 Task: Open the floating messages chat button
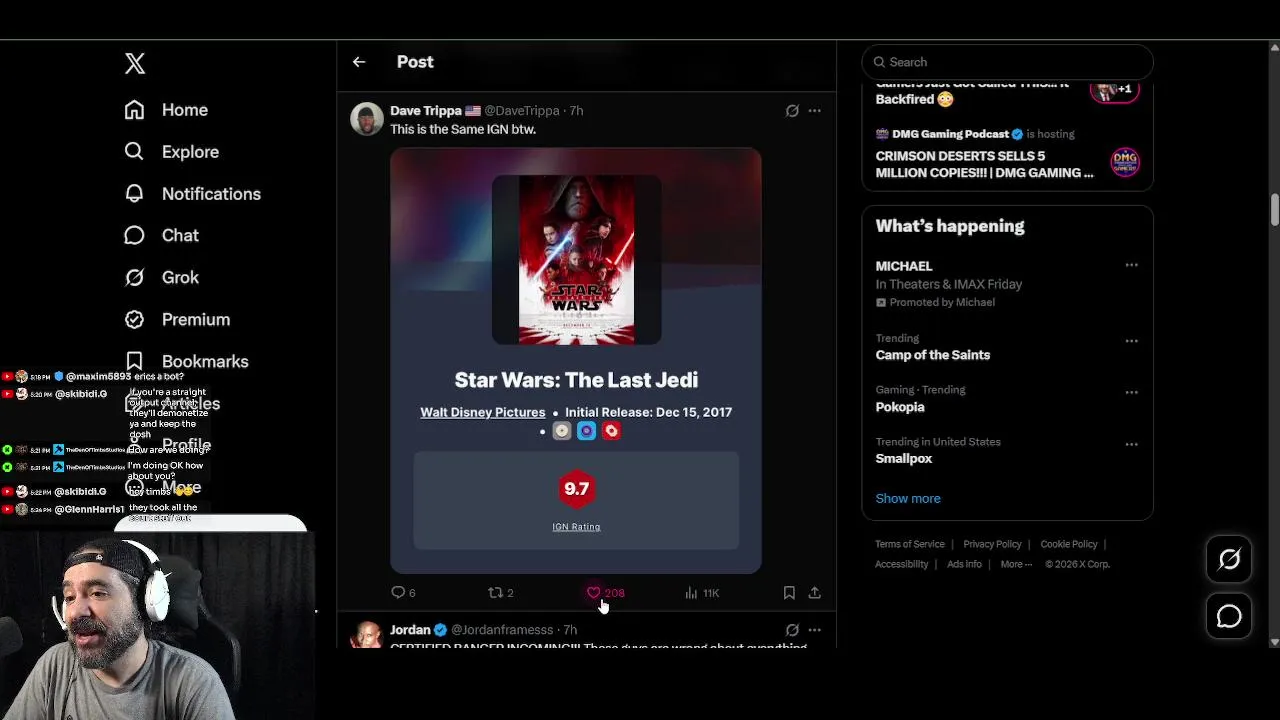1229,617
